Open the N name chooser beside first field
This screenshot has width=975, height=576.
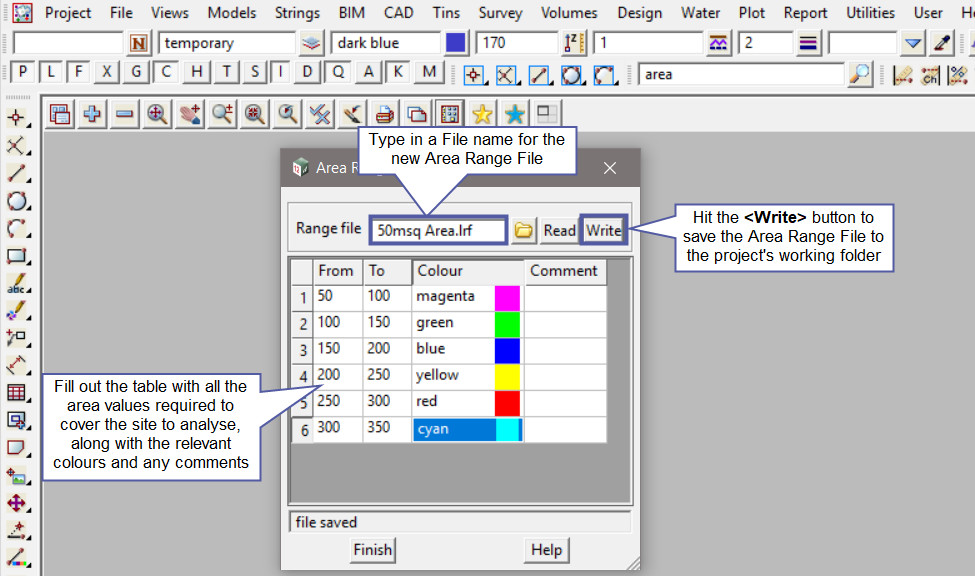139,43
